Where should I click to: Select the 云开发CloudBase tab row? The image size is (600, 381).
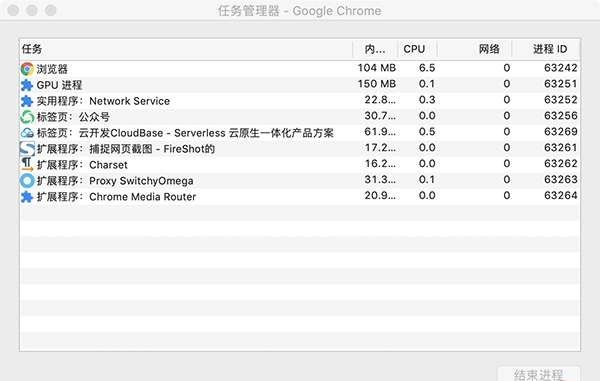click(x=300, y=132)
